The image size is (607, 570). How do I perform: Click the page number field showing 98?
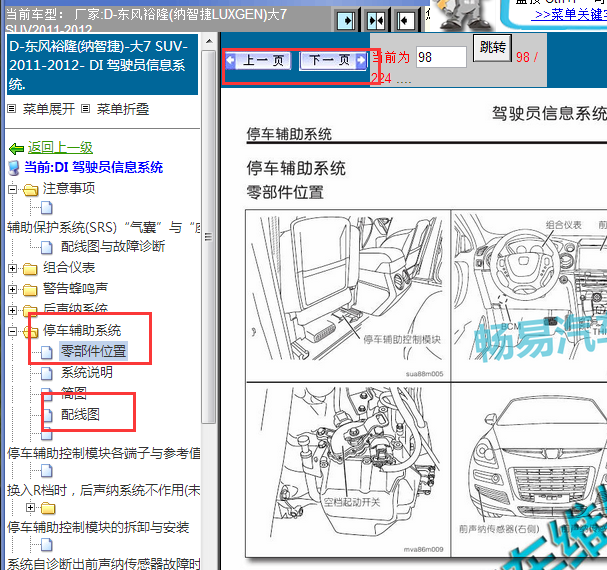pyautogui.click(x=441, y=57)
